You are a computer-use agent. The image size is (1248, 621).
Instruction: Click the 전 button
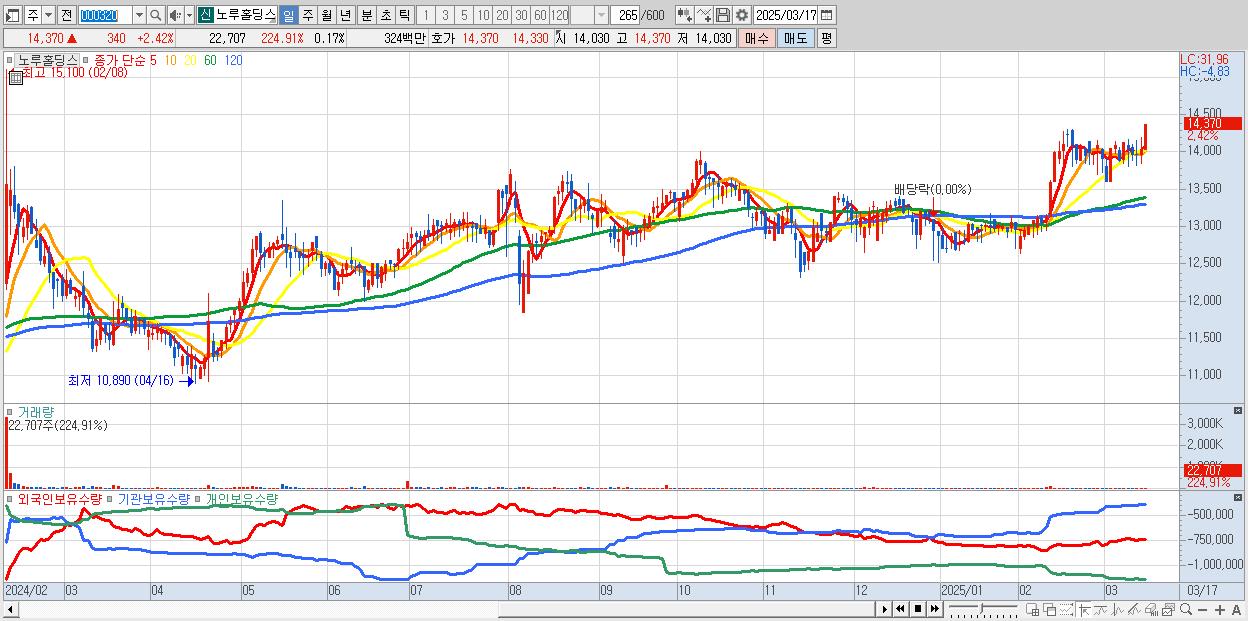(x=66, y=15)
